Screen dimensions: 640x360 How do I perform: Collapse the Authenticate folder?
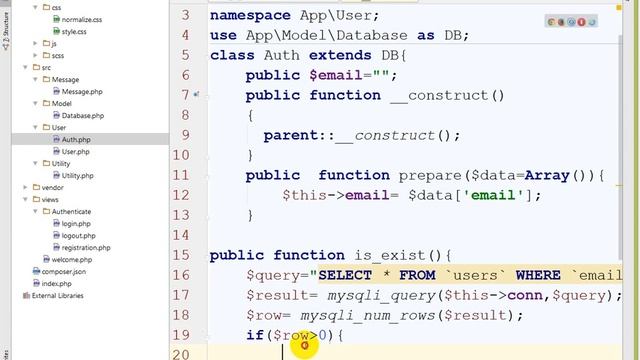(36, 211)
